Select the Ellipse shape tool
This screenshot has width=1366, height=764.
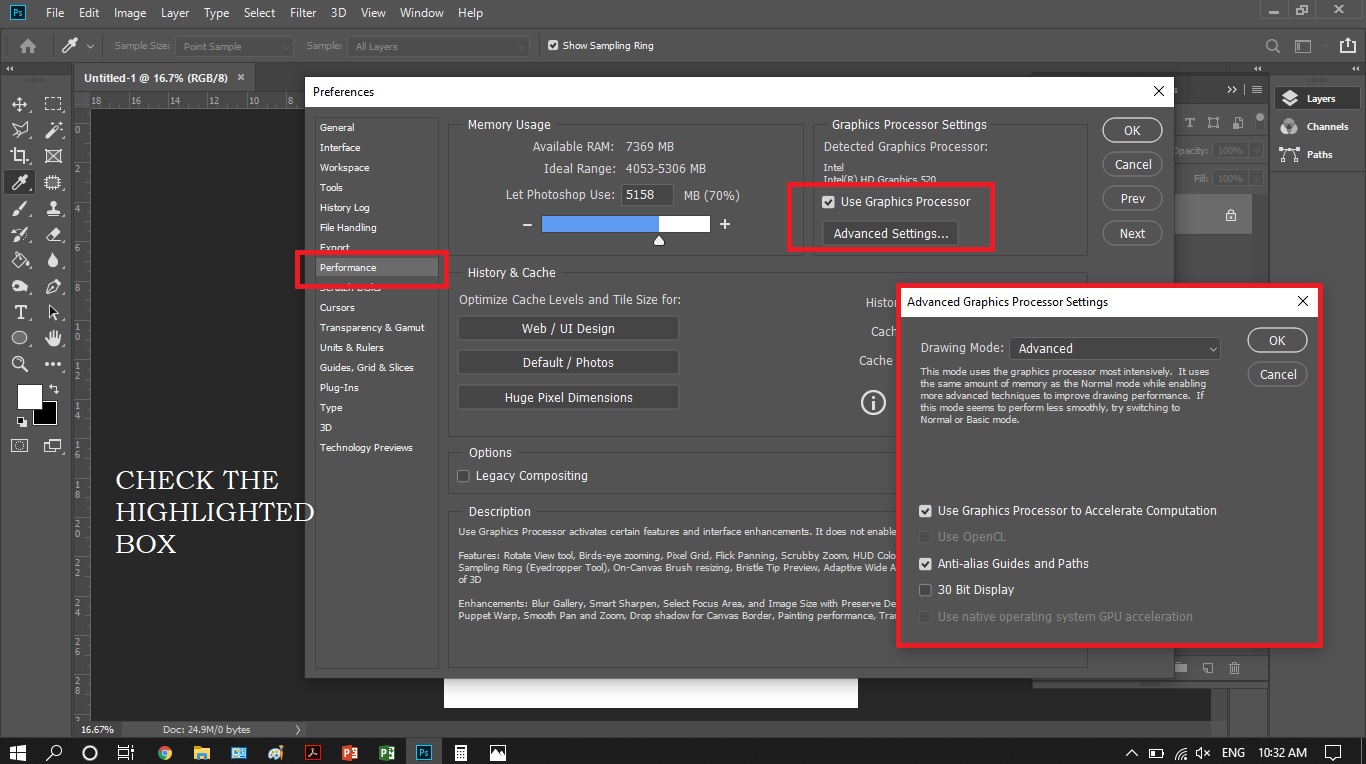click(x=20, y=338)
